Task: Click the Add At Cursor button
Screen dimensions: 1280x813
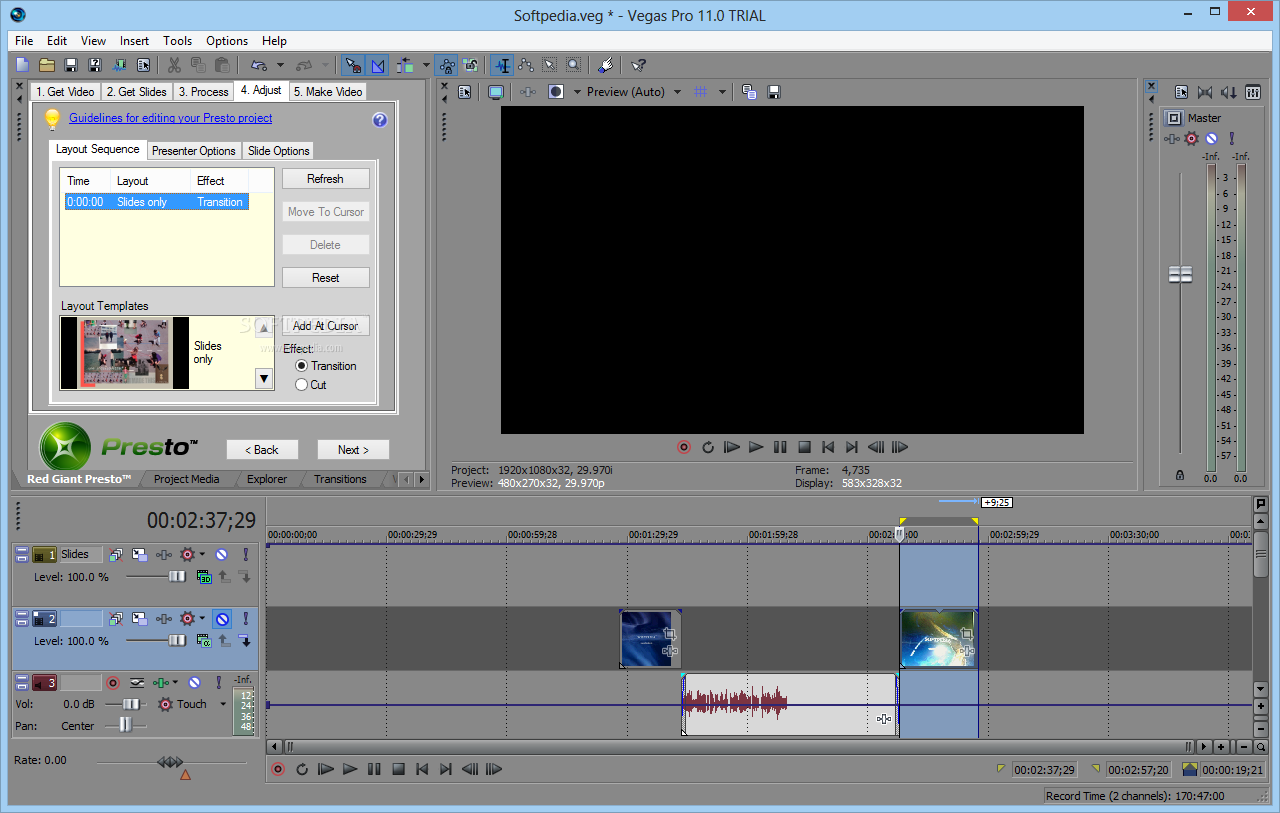Action: (325, 326)
